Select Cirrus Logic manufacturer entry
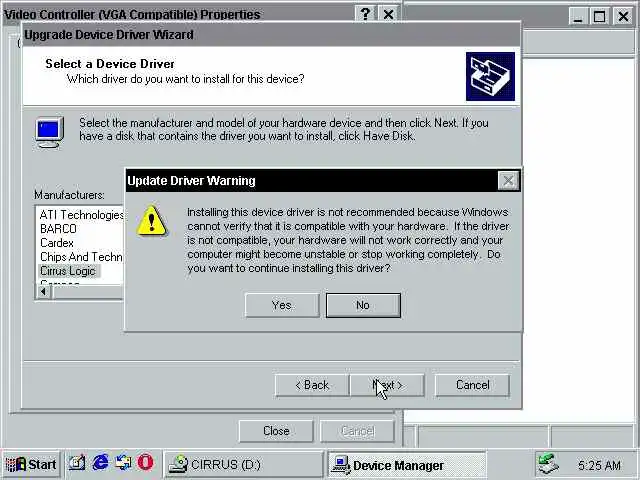The width and height of the screenshot is (640, 480). tap(68, 271)
